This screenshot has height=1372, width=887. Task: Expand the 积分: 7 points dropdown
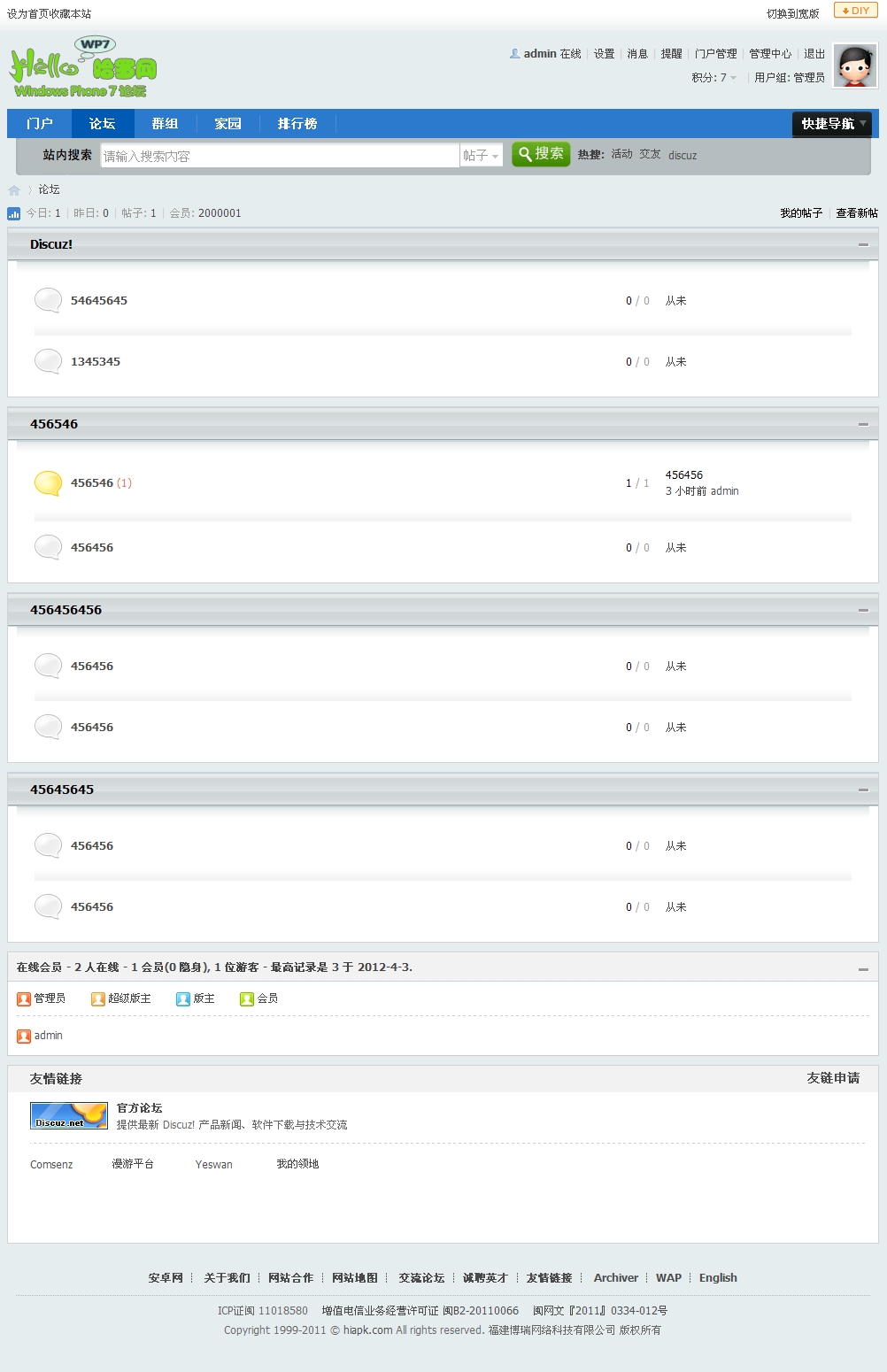tap(714, 78)
